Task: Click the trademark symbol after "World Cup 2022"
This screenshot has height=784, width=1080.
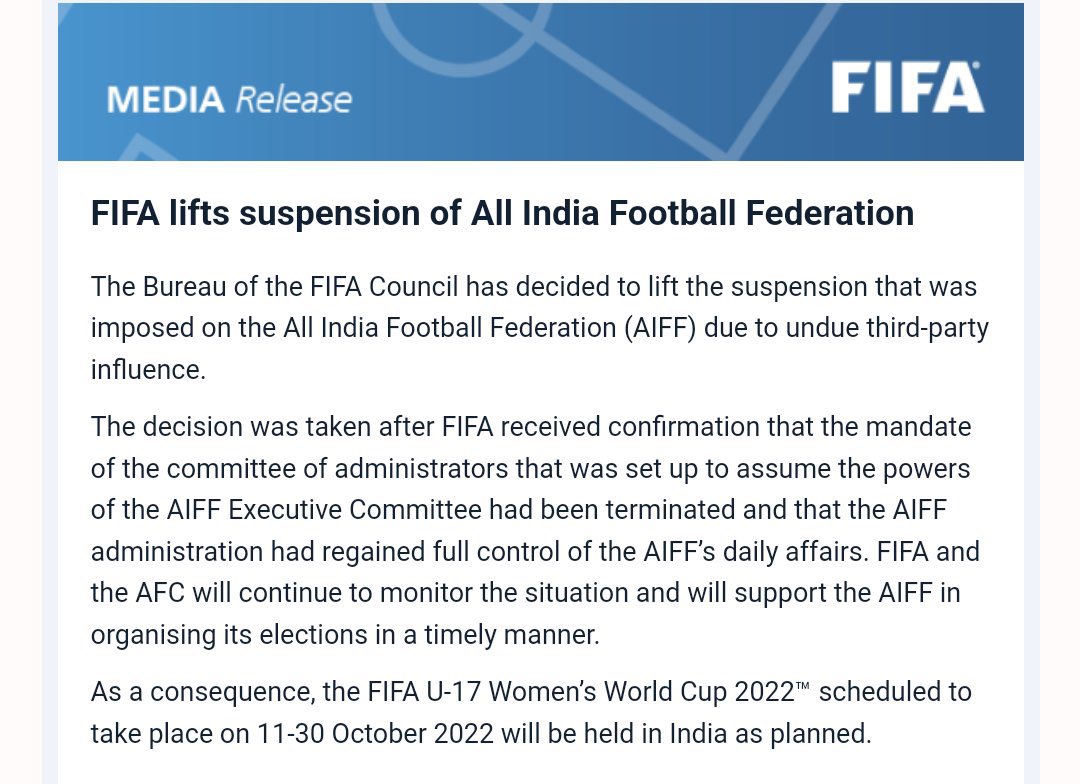Action: pyautogui.click(x=802, y=684)
